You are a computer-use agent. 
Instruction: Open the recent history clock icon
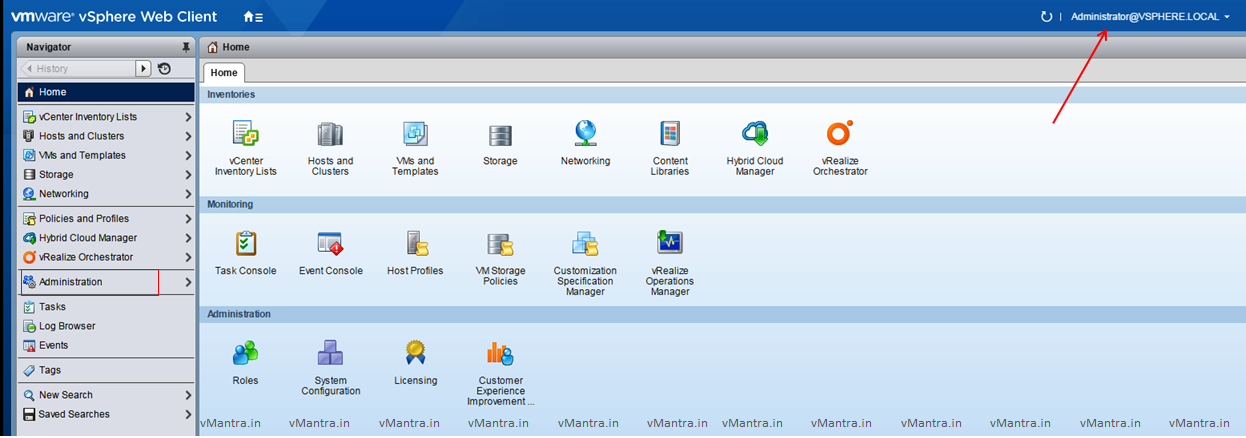pyautogui.click(x=164, y=69)
